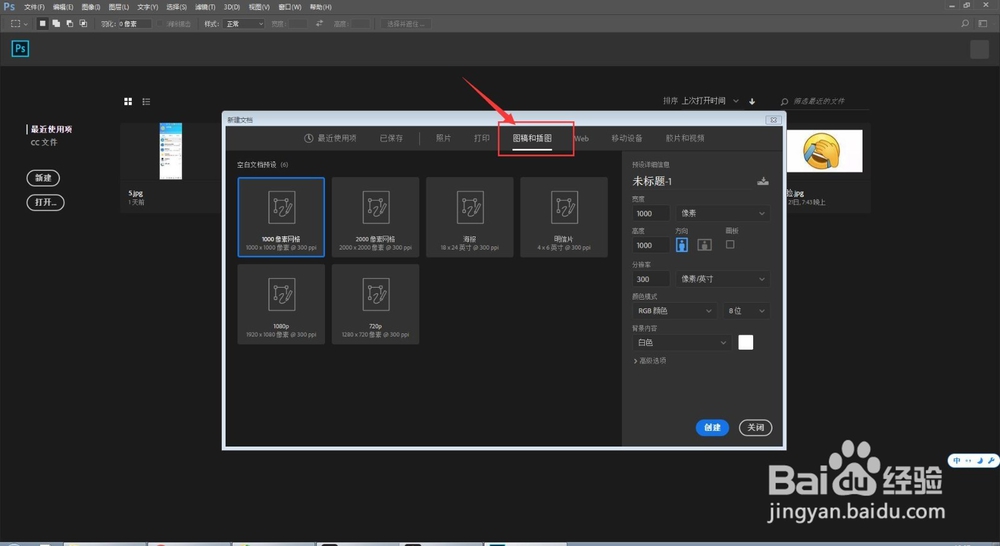Enable the 画板 artboards checkbox
The width and height of the screenshot is (1000, 546).
tap(730, 244)
